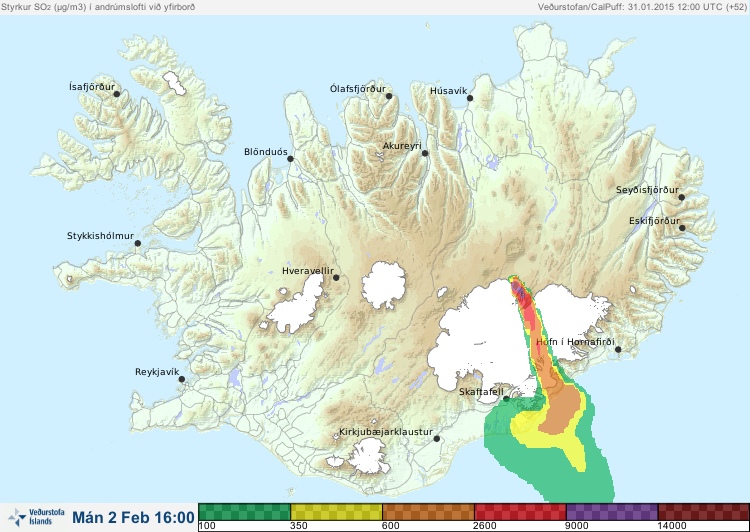Image resolution: width=750 pixels, height=532 pixels.
Task: Click the purple 9000 legend swatch
Action: [x=612, y=512]
